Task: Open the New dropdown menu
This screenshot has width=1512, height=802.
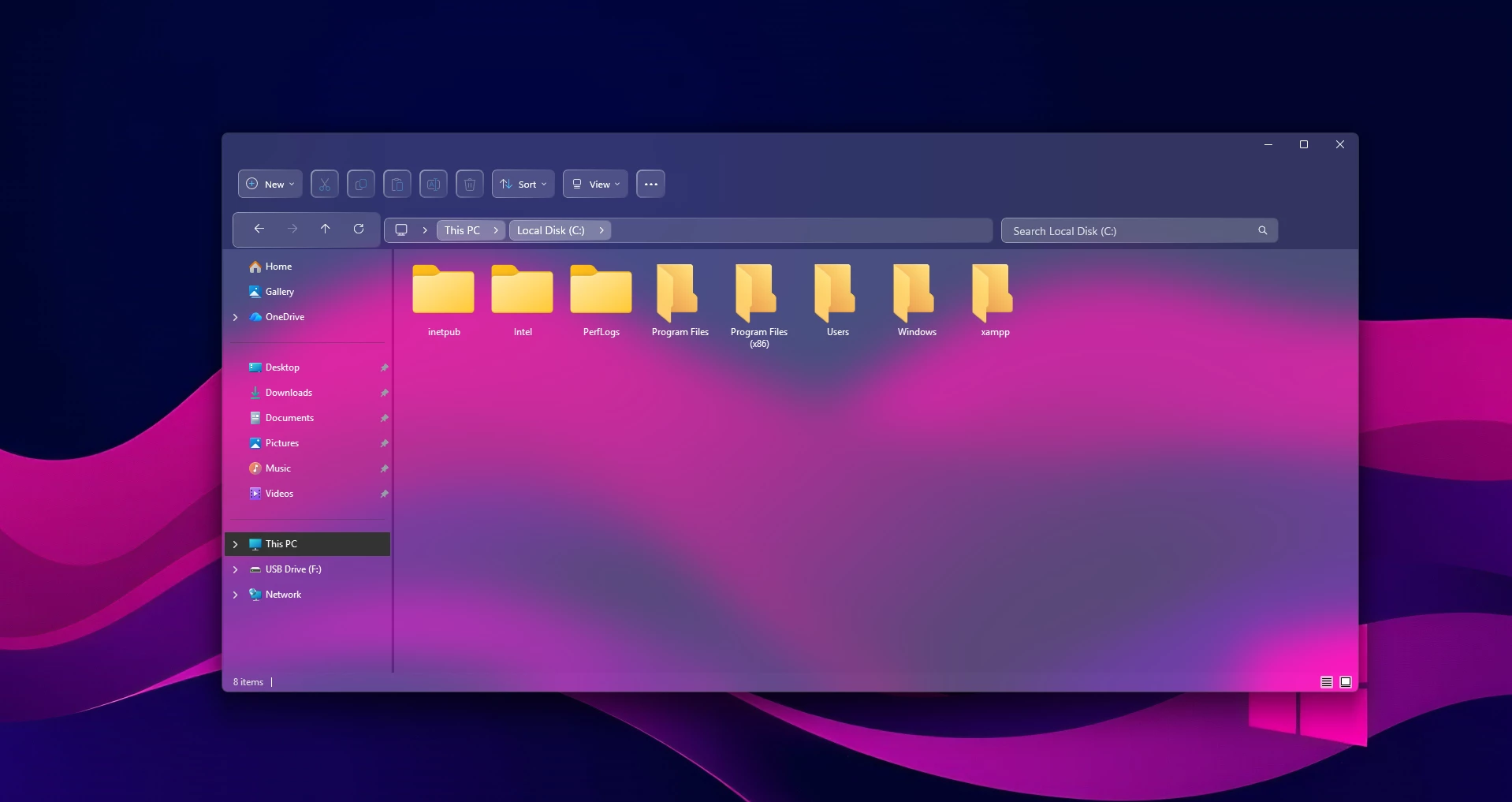Action: pyautogui.click(x=270, y=184)
